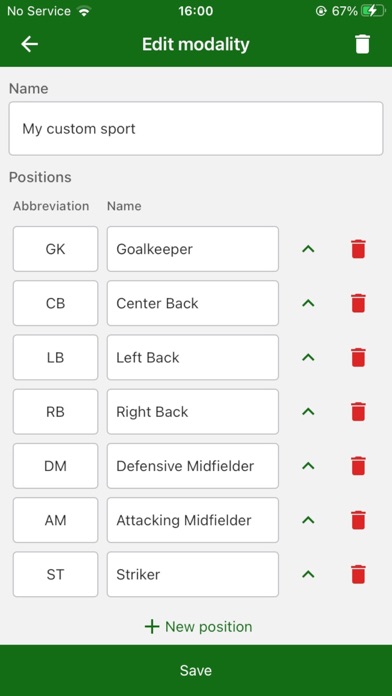Delete the Striker position
Screen dimensions: 392x696
click(358, 574)
